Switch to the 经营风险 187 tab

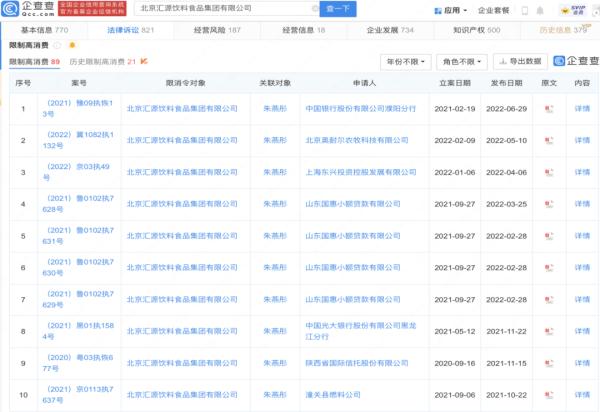point(217,30)
